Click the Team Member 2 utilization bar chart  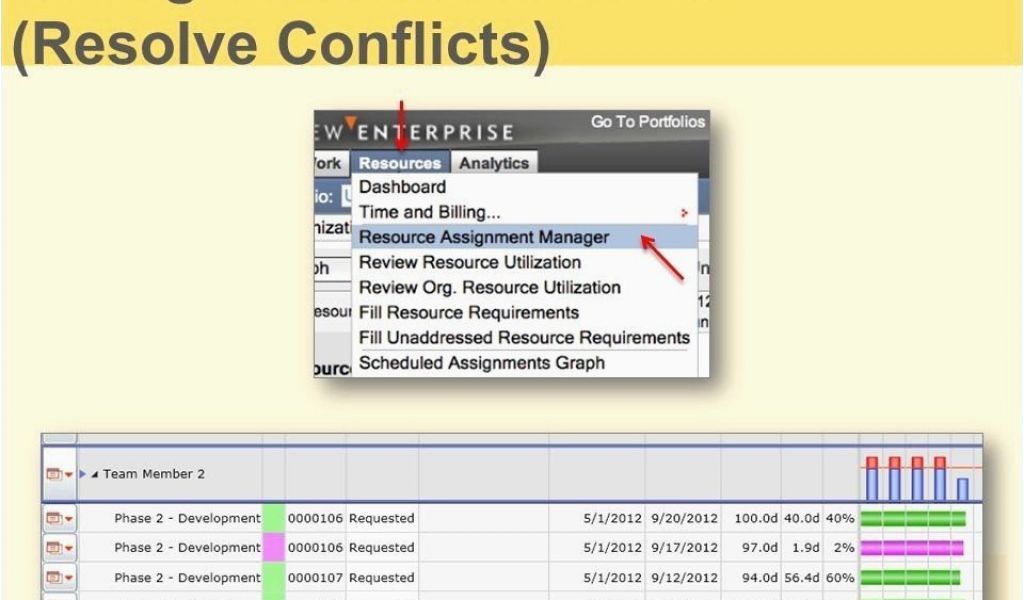coord(916,478)
